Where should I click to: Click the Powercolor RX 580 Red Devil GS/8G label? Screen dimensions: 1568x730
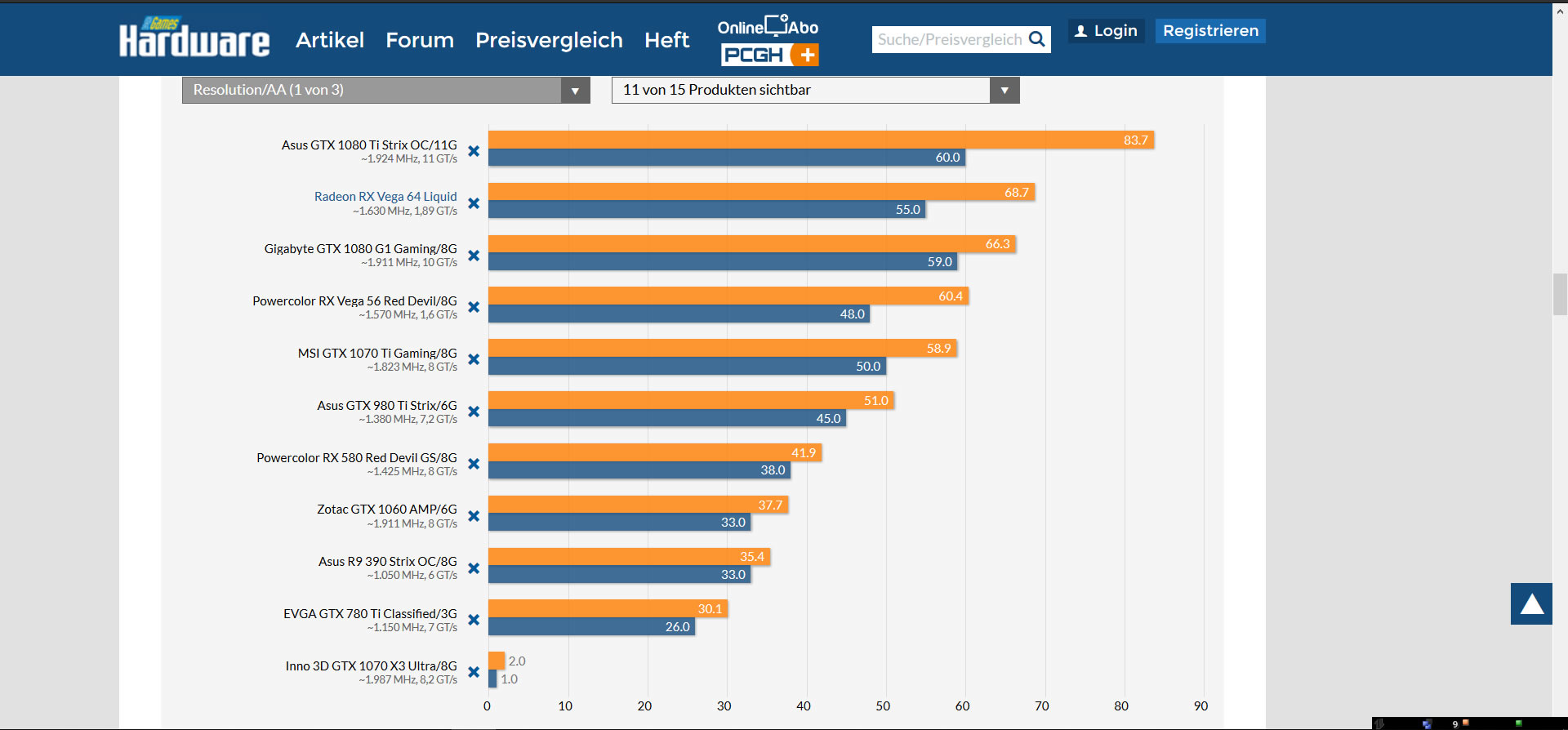(357, 458)
